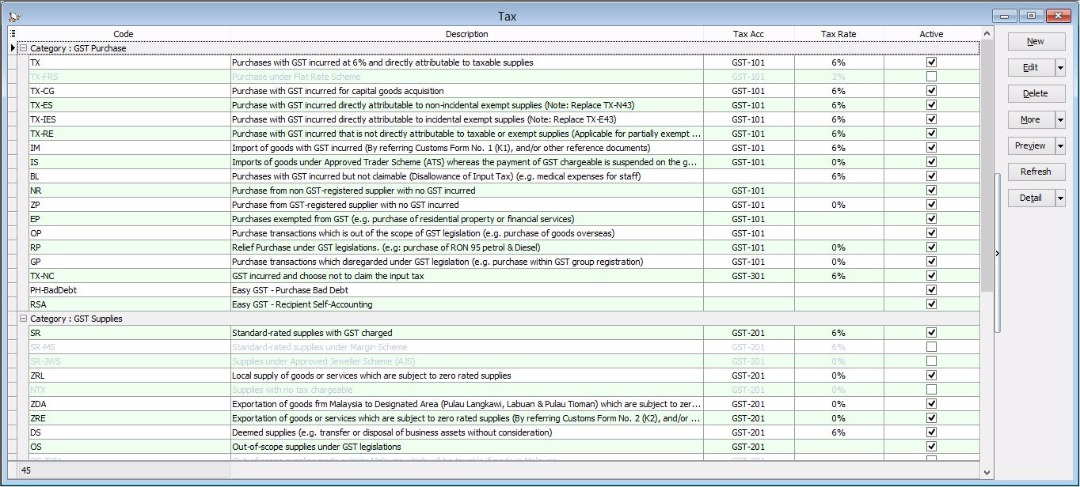This screenshot has height=487, width=1080.
Task: Select the SR code cell
Action: (x=129, y=333)
